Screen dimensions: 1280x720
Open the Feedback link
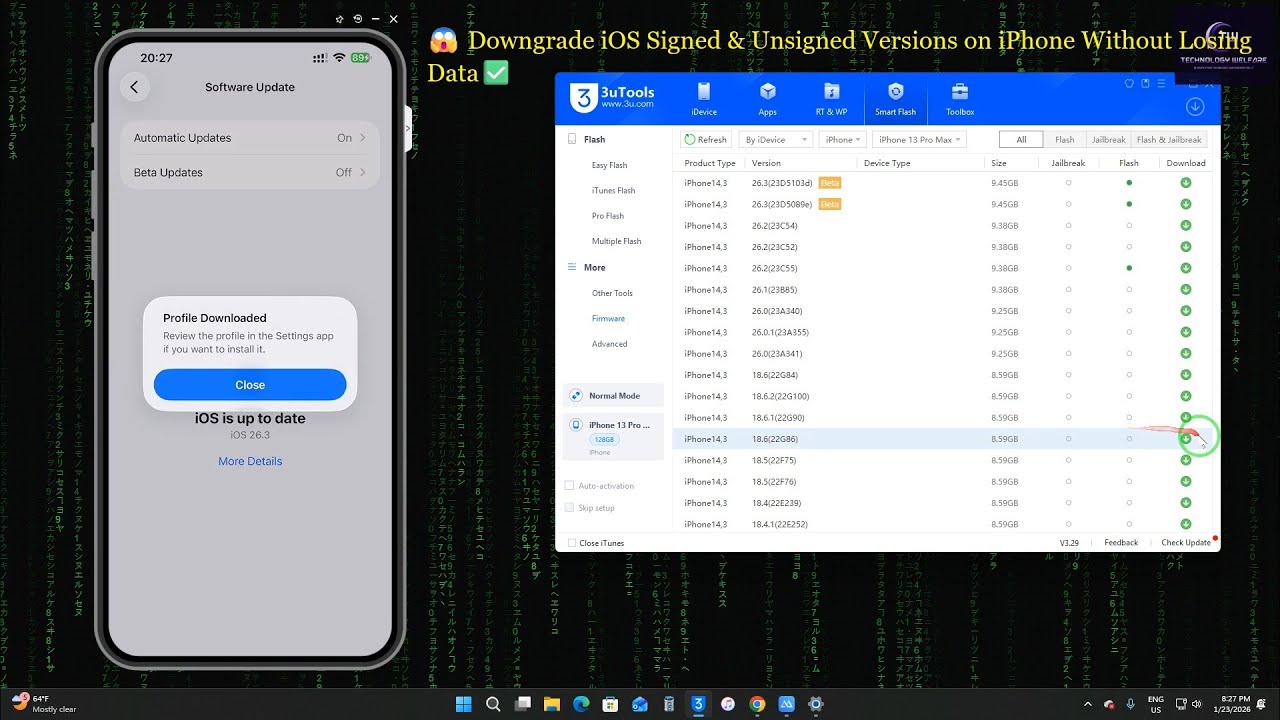click(1121, 543)
